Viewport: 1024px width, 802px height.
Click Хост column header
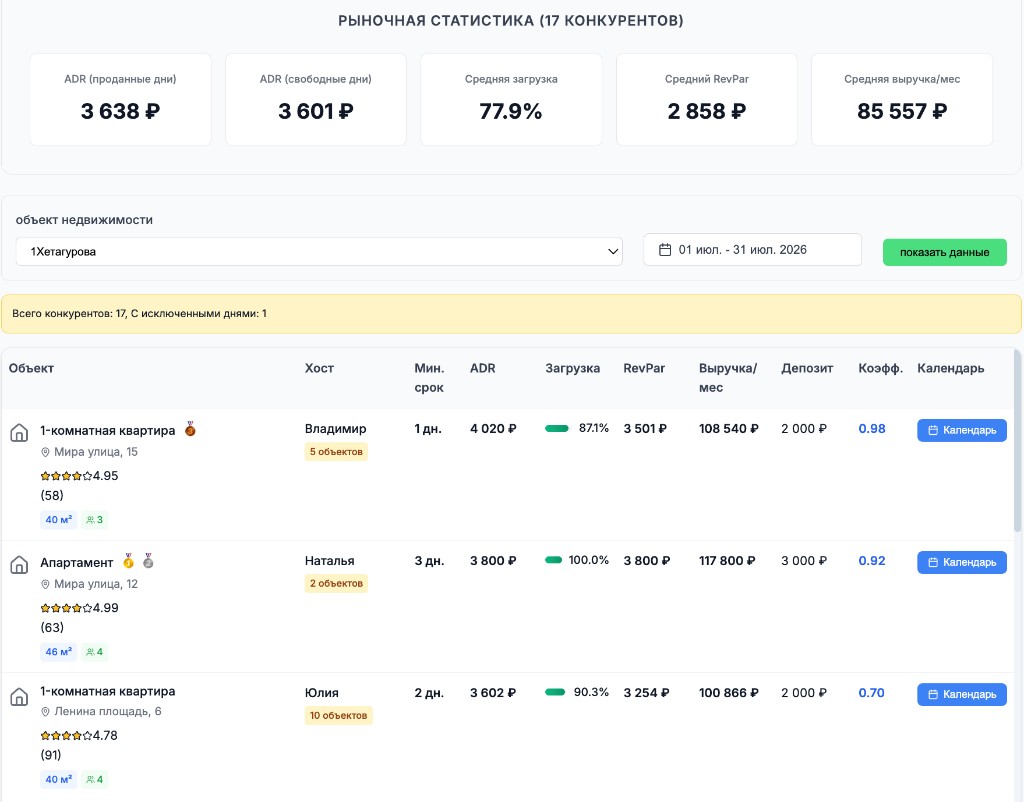click(319, 368)
